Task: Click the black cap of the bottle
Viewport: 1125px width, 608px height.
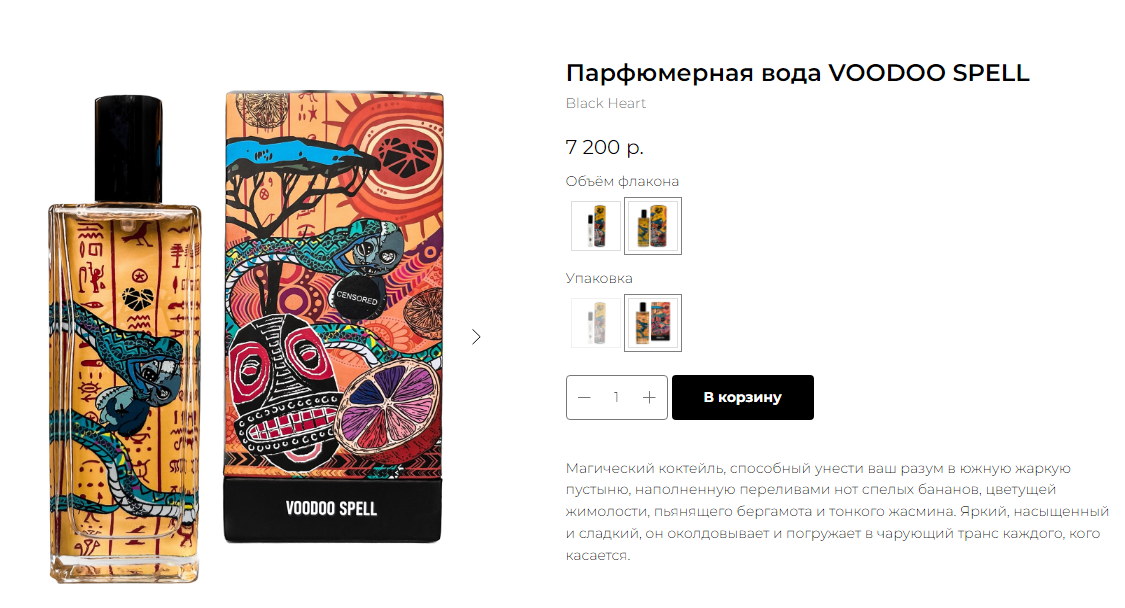Action: pyautogui.click(x=128, y=149)
